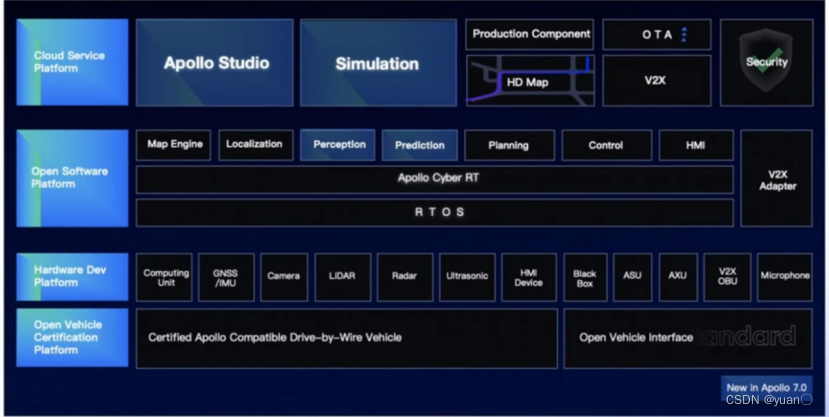The width and height of the screenshot is (829, 417).
Task: Click the OTA upload arrows icon
Action: pyautogui.click(x=684, y=34)
